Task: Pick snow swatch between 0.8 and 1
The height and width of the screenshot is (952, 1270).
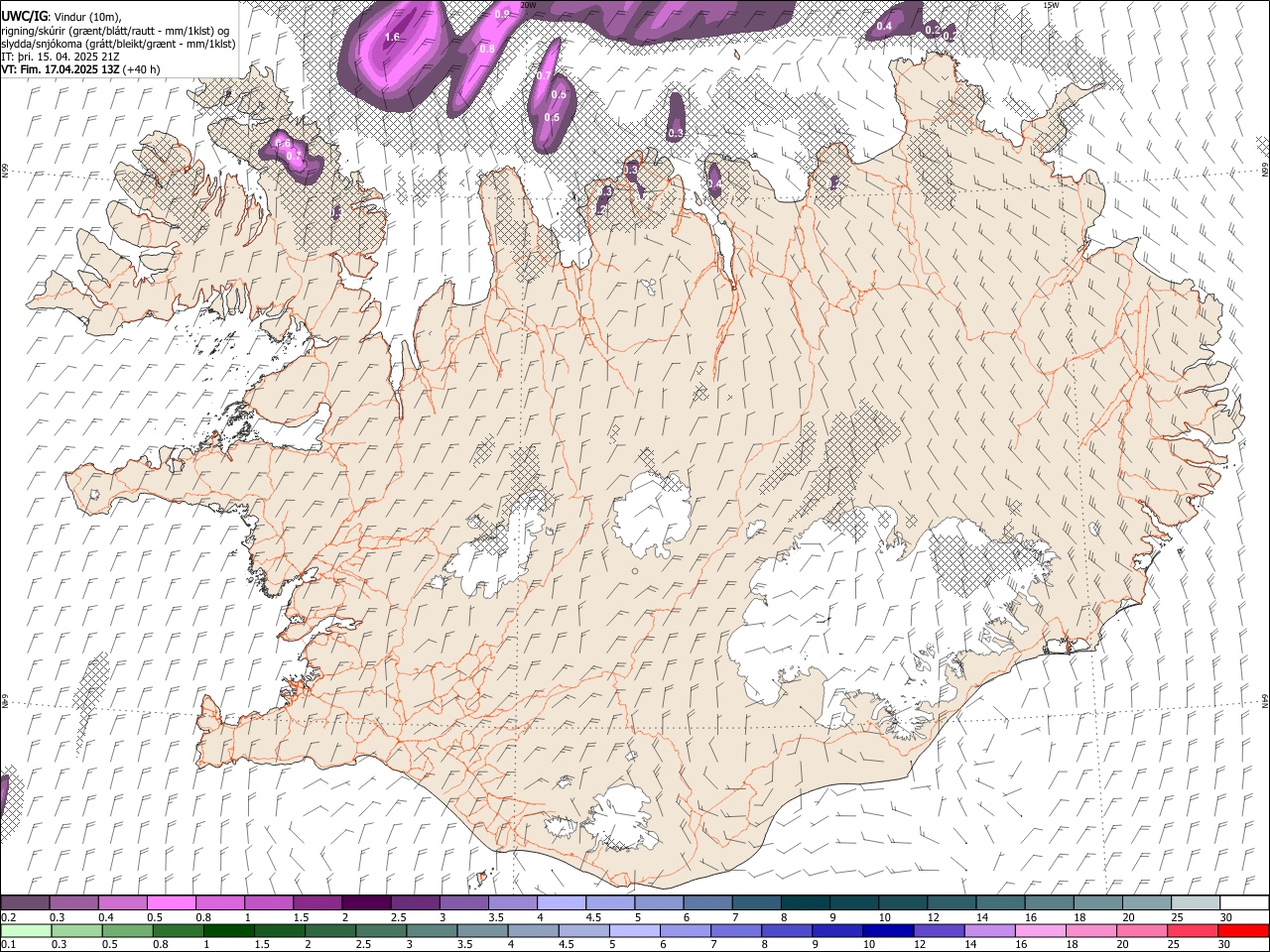Action: (219, 902)
